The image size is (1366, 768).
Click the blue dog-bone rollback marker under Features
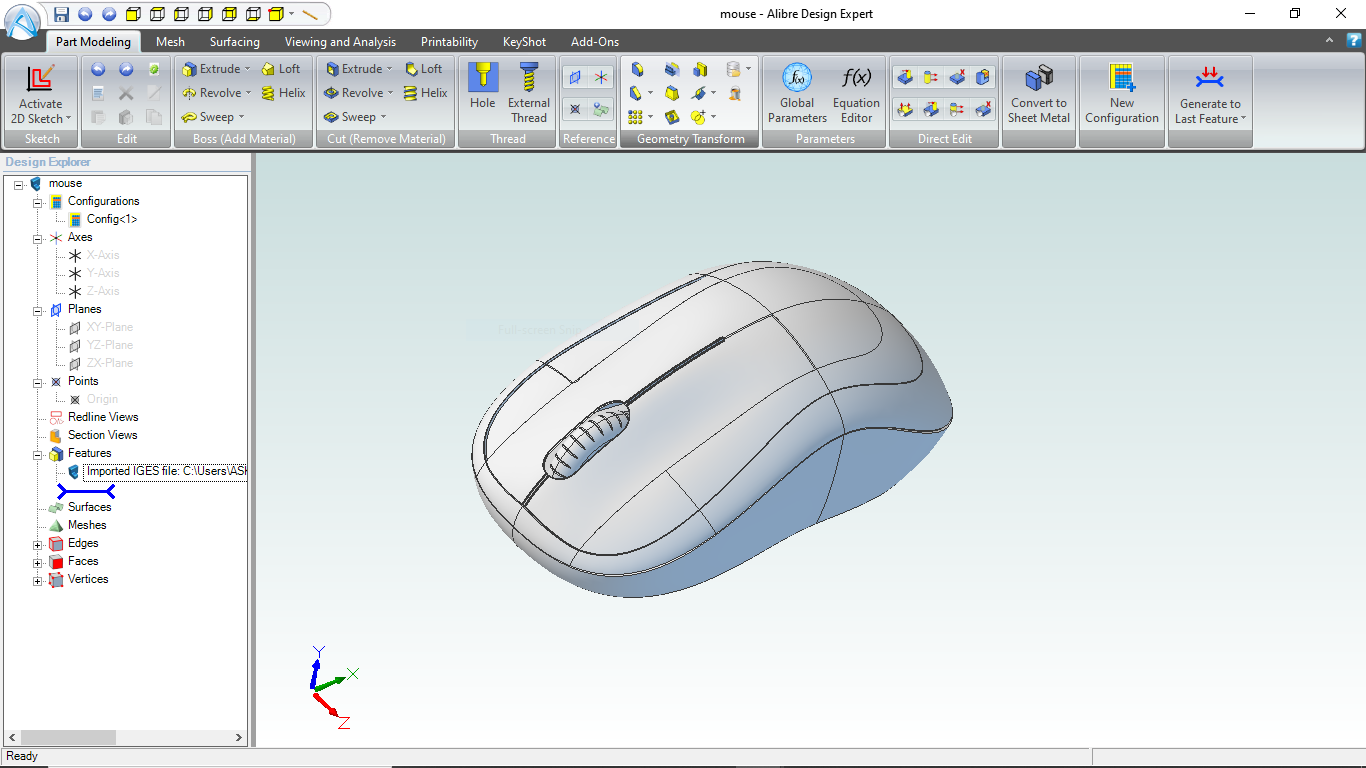86,491
